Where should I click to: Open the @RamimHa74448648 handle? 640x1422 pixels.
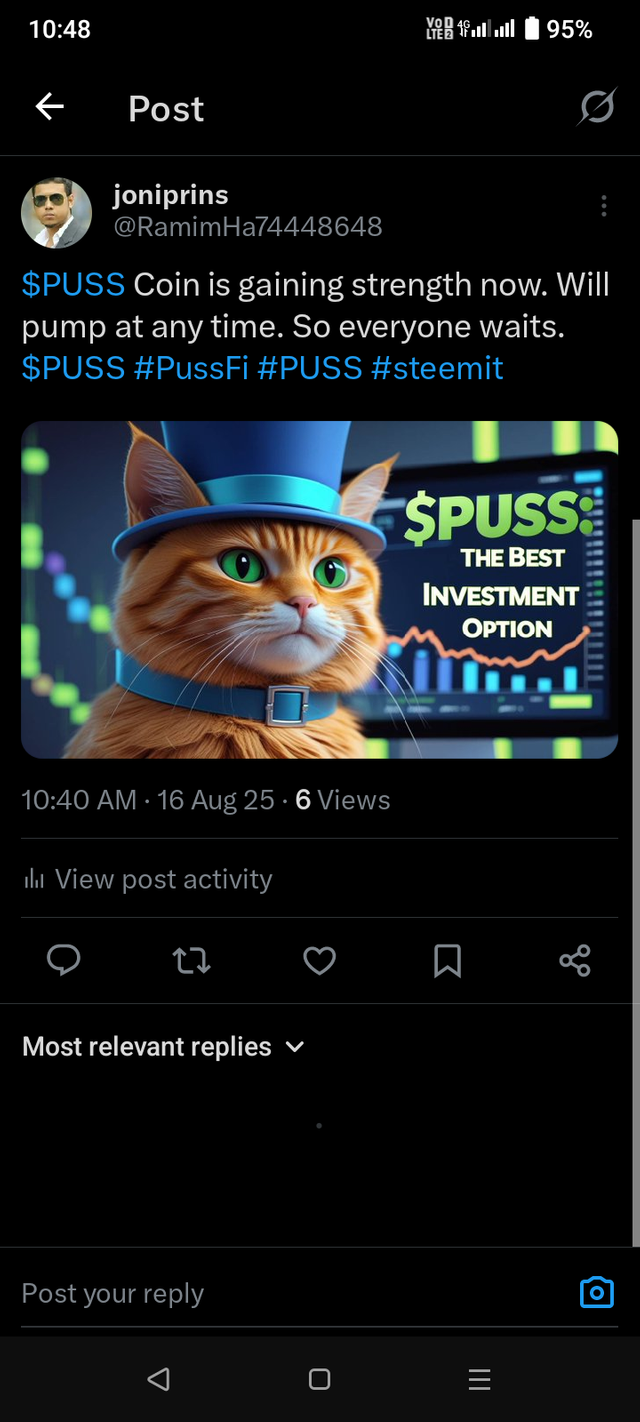[x=248, y=227]
